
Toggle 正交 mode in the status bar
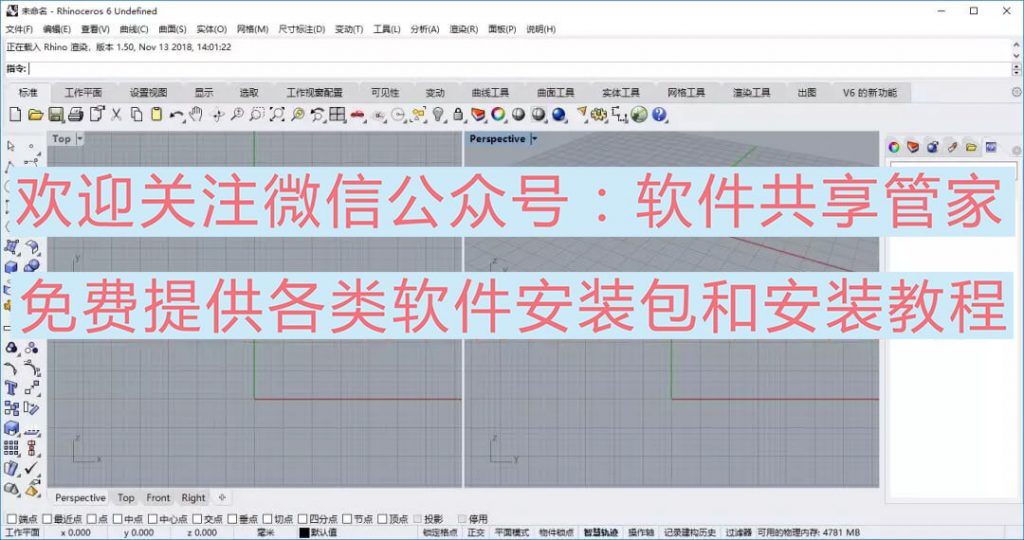[476, 533]
